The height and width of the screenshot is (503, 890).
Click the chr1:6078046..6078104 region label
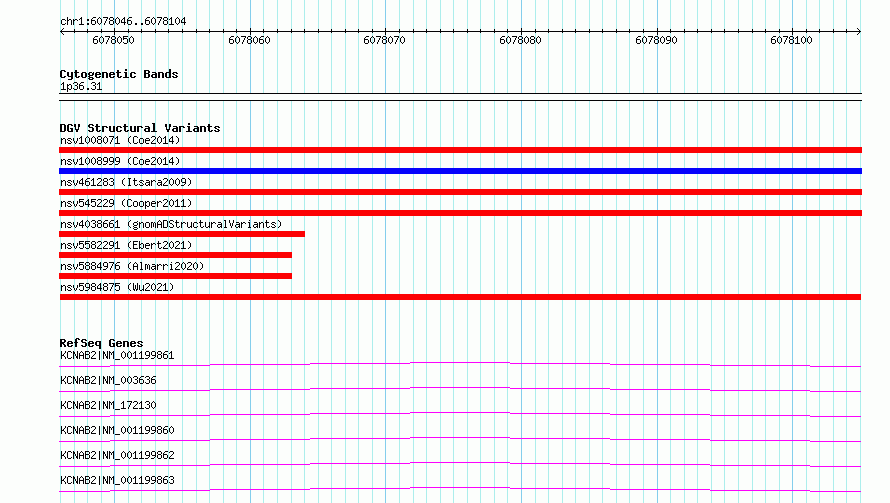point(123,21)
